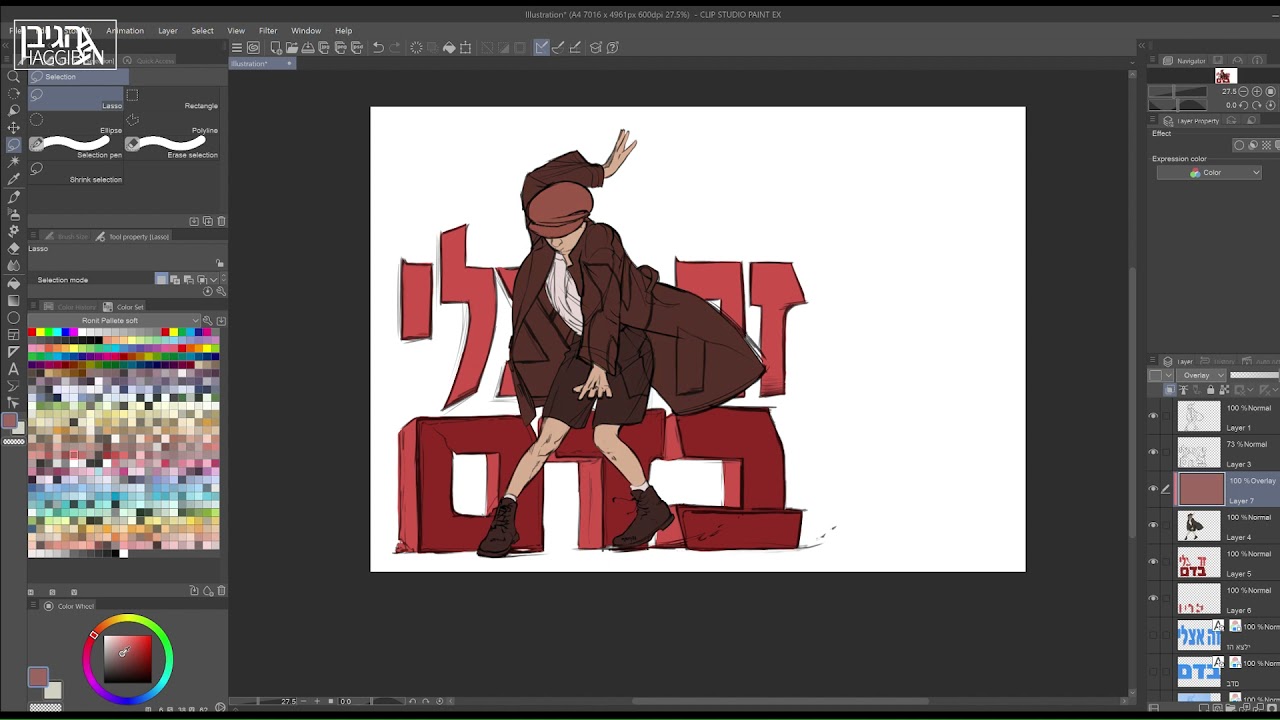Select the Move layer tool
The image size is (1280, 720).
[13, 127]
